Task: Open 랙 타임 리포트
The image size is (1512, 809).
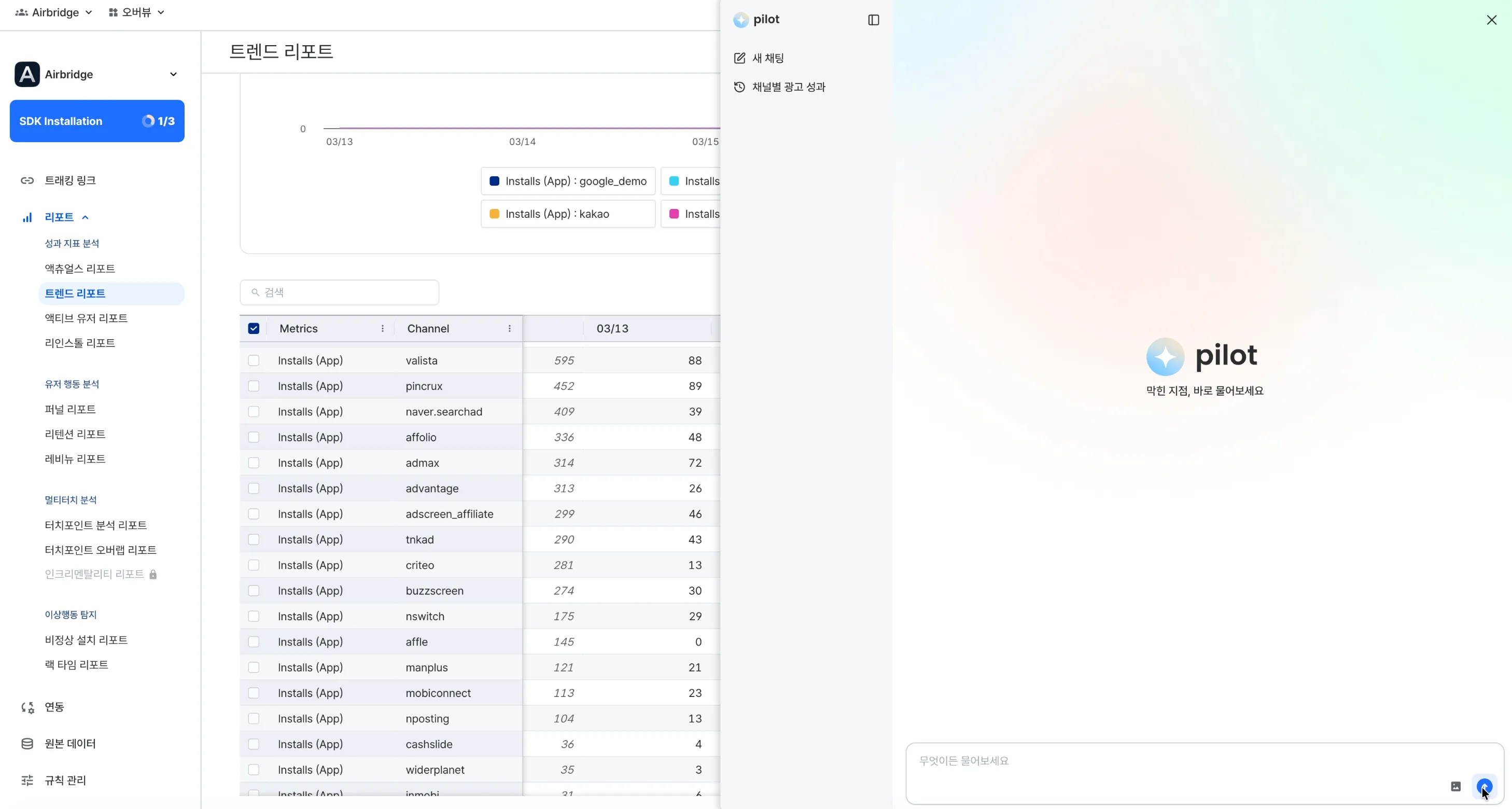Action: coord(76,665)
